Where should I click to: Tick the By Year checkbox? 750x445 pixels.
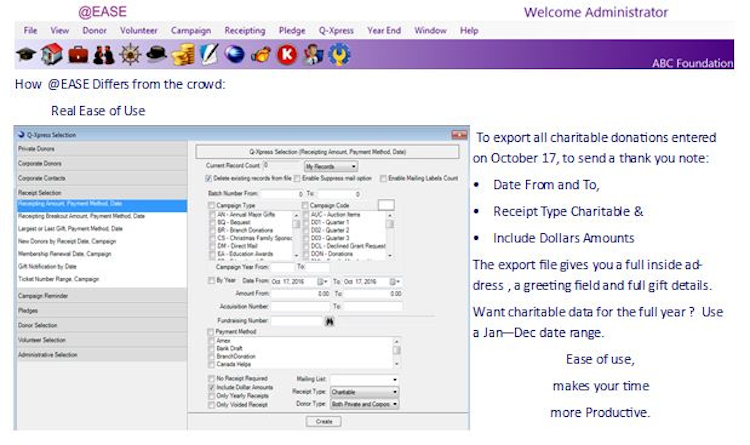[211, 280]
